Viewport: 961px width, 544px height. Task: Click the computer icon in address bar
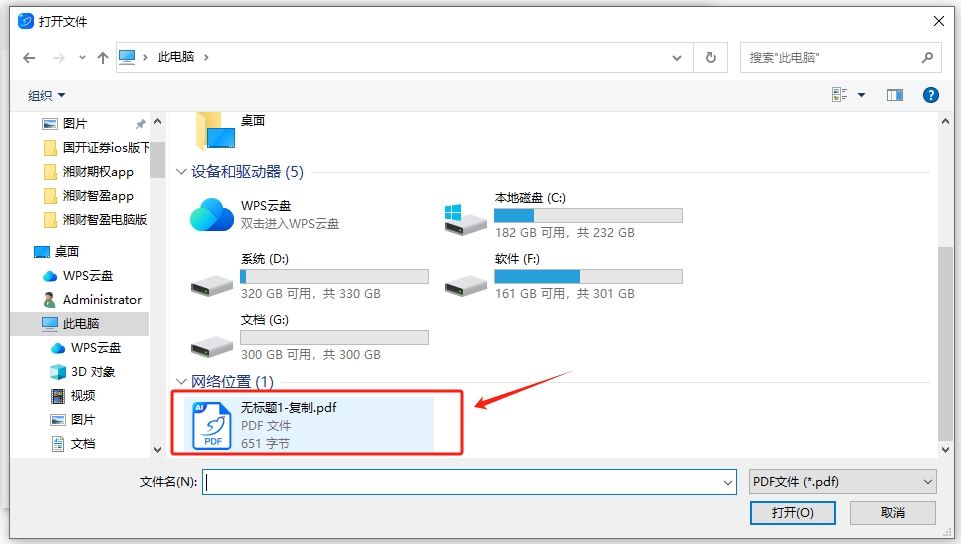127,57
